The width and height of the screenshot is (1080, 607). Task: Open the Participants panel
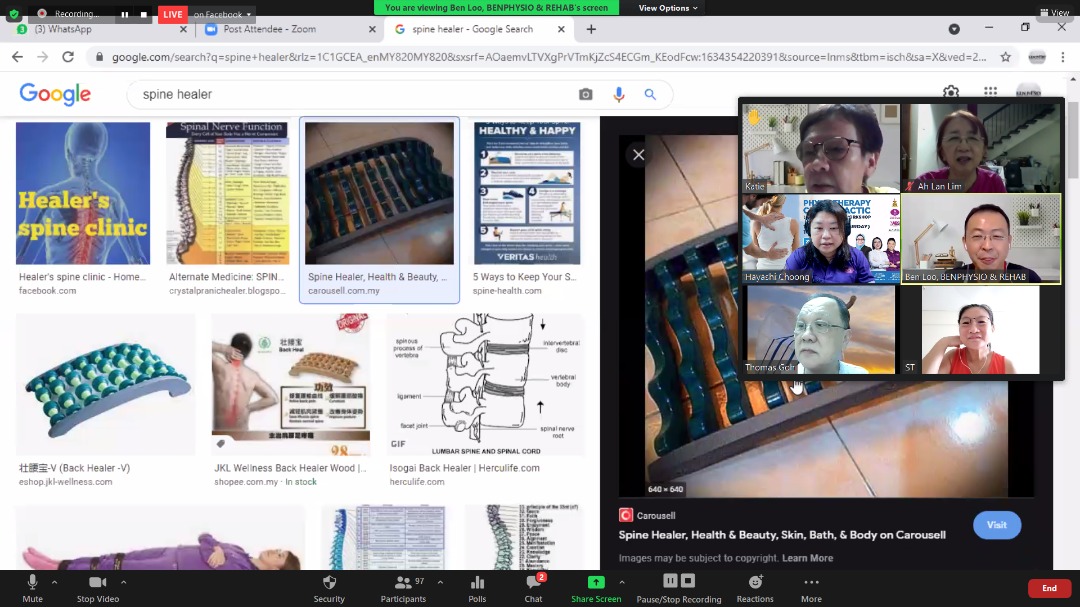click(403, 587)
